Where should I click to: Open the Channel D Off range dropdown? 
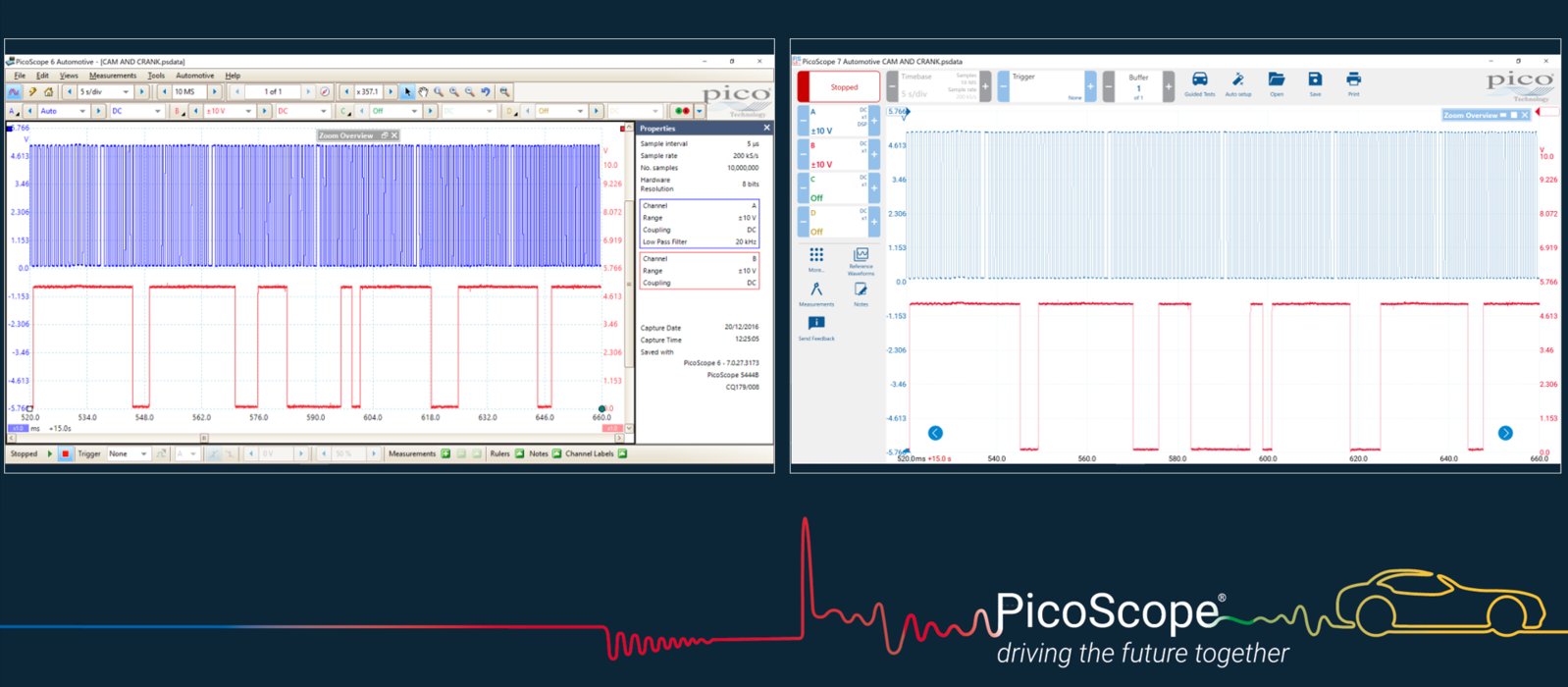tap(561, 112)
